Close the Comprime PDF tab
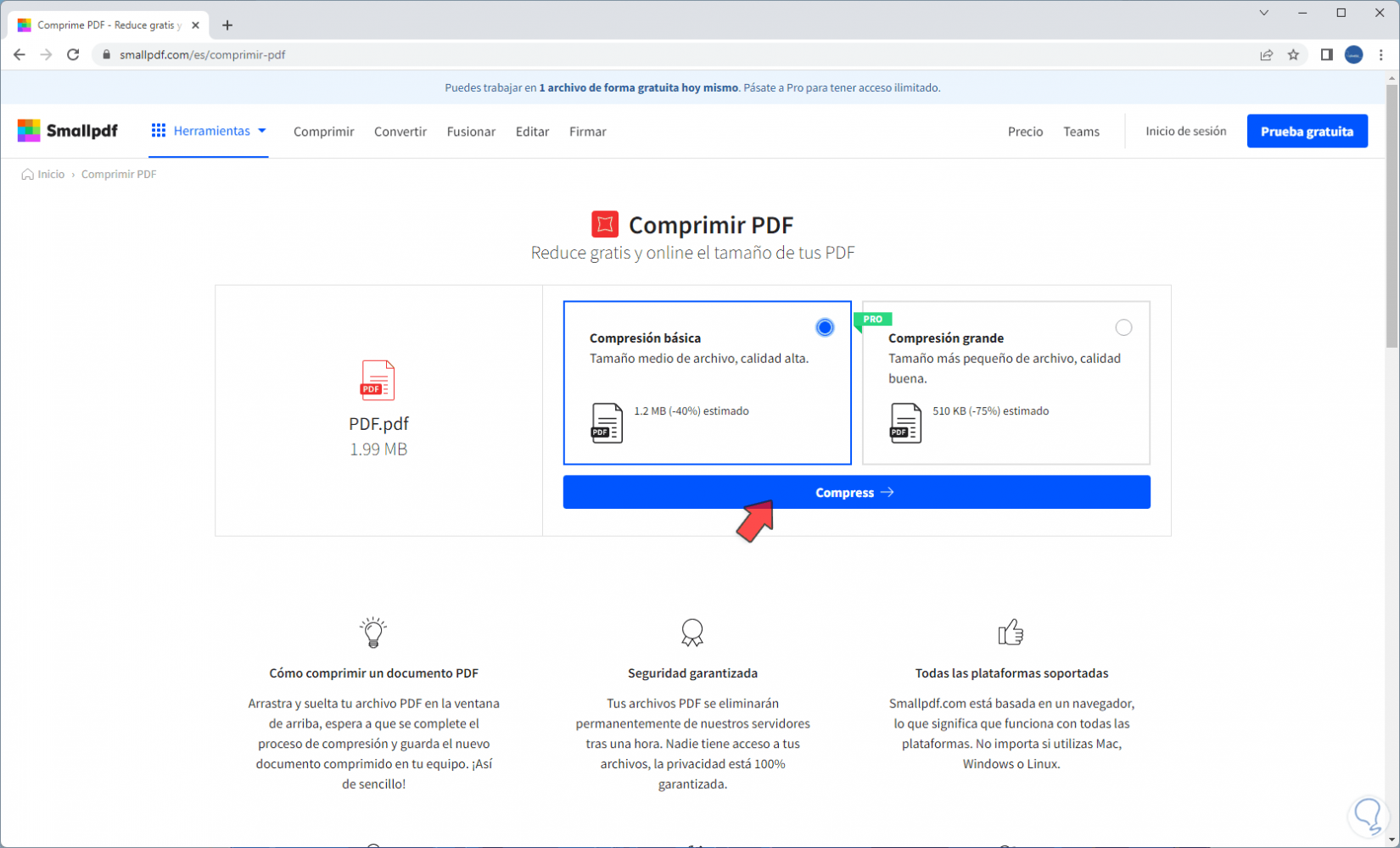Image resolution: width=1400 pixels, height=848 pixels. click(195, 25)
